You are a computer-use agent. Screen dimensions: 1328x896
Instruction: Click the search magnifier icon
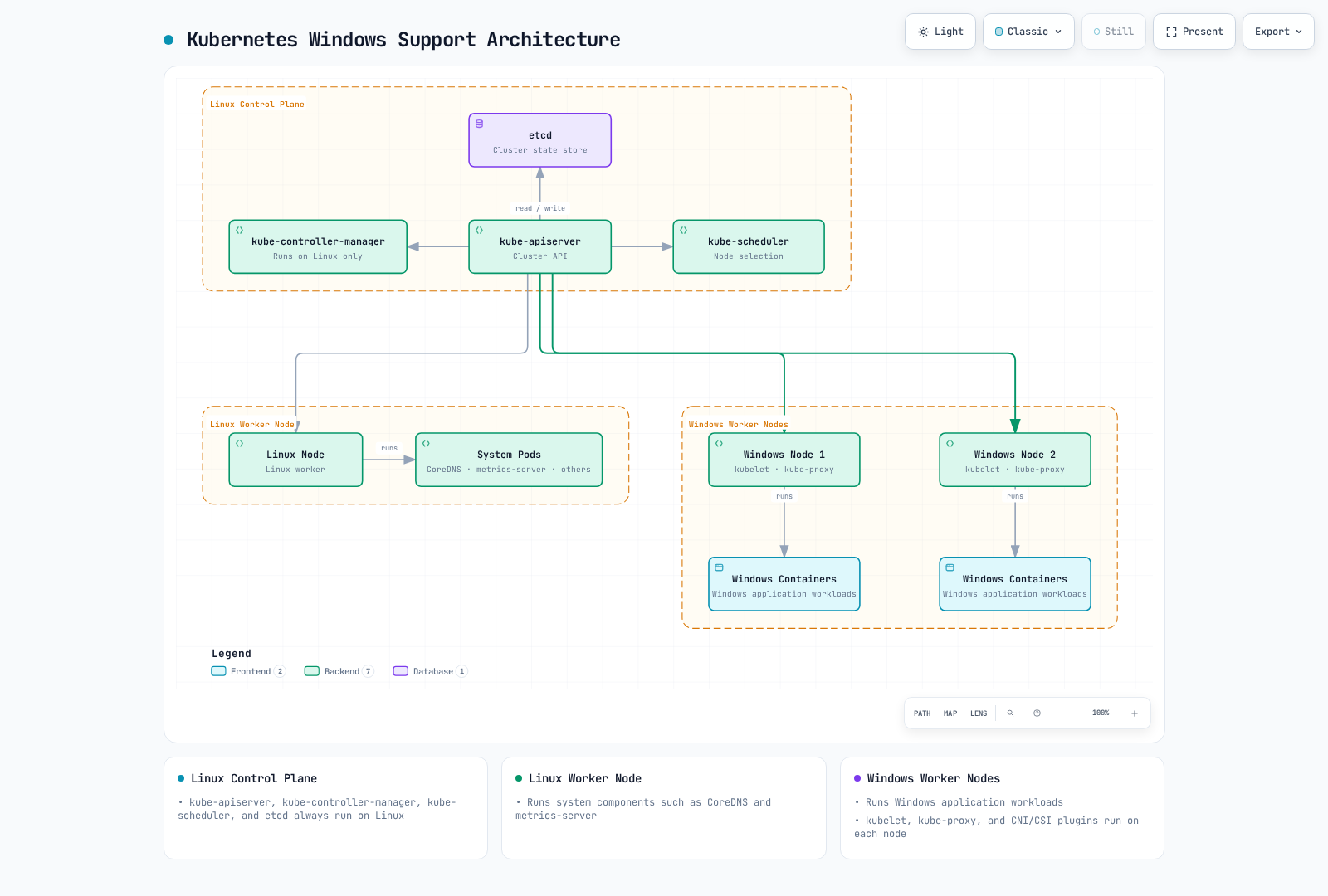pyautogui.click(x=1010, y=713)
